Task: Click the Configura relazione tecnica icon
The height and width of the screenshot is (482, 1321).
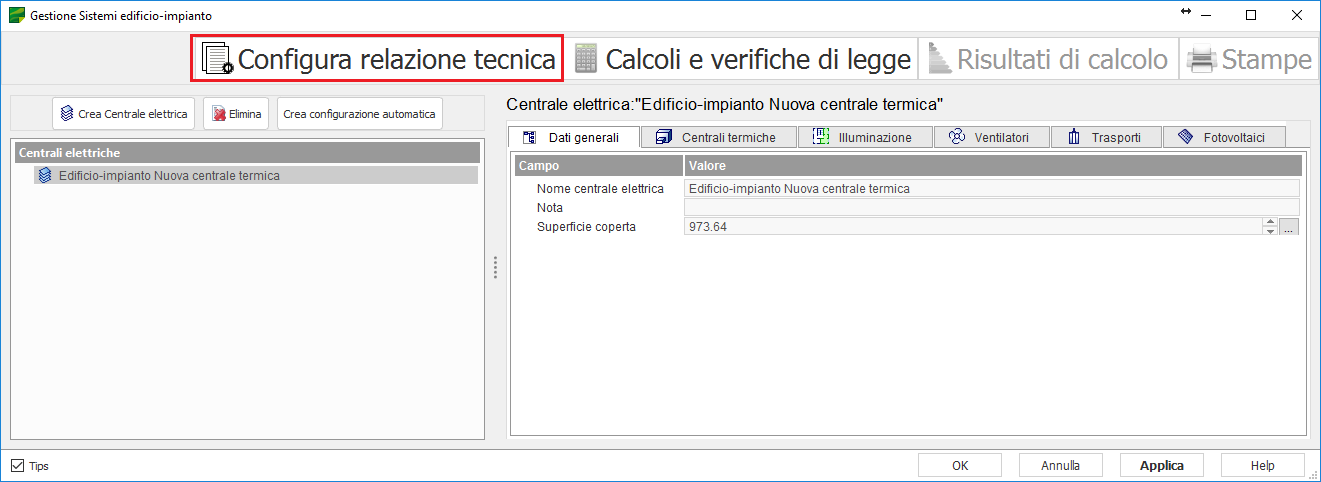Action: 217,59
